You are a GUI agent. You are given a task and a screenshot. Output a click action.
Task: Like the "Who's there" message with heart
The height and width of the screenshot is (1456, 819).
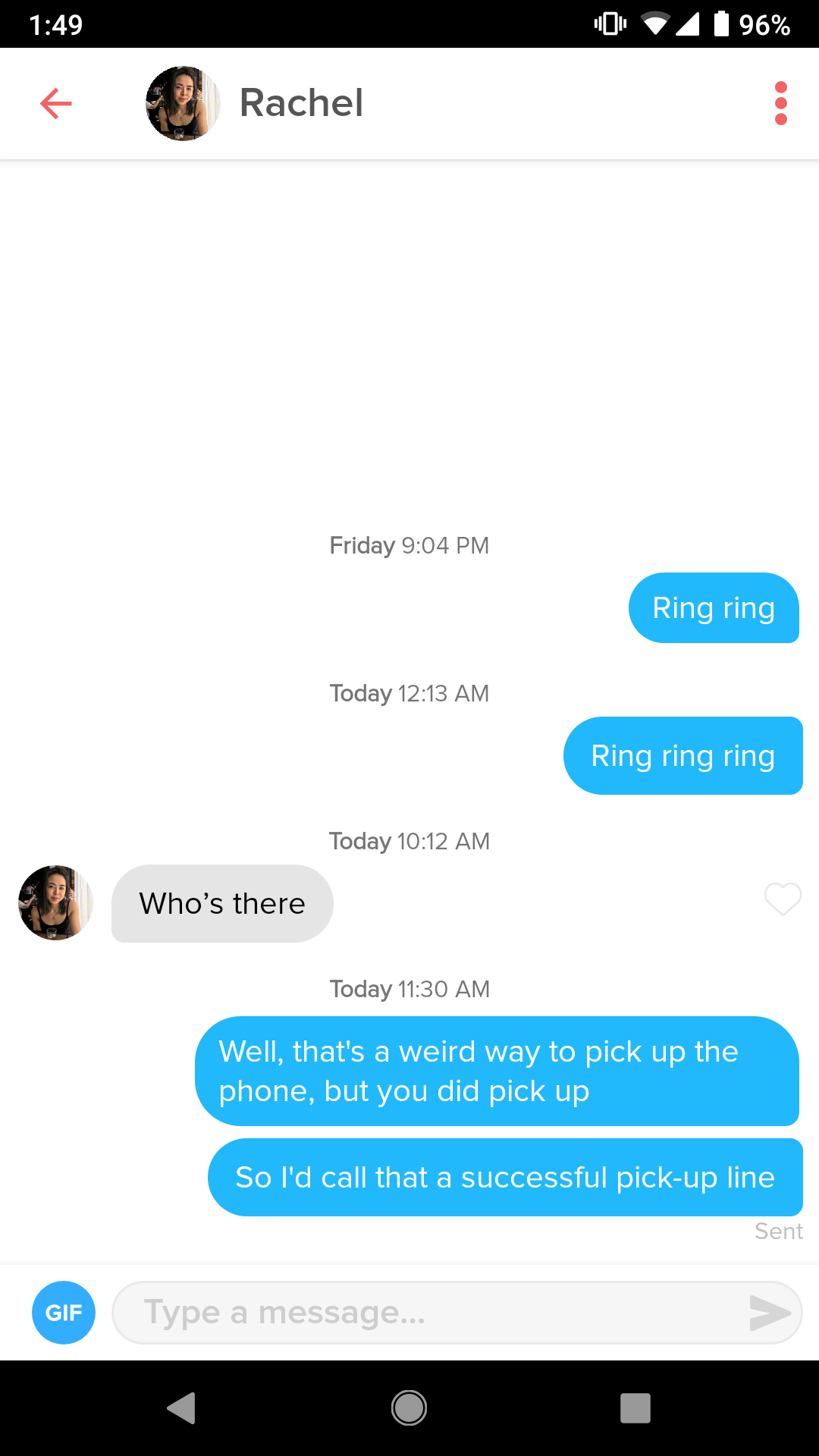(x=783, y=900)
